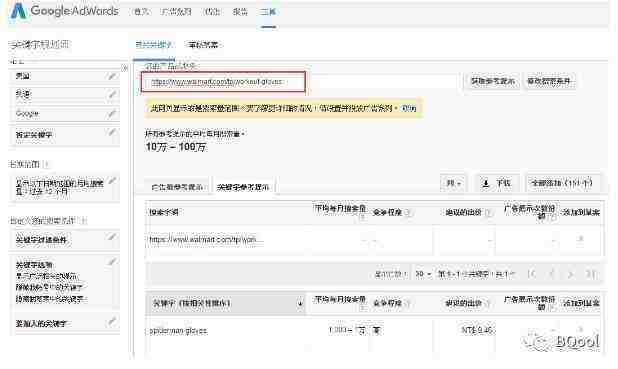Viewport: 618px width, 369px height.
Task: Edit the date range pencil icon
Action: 112,181
